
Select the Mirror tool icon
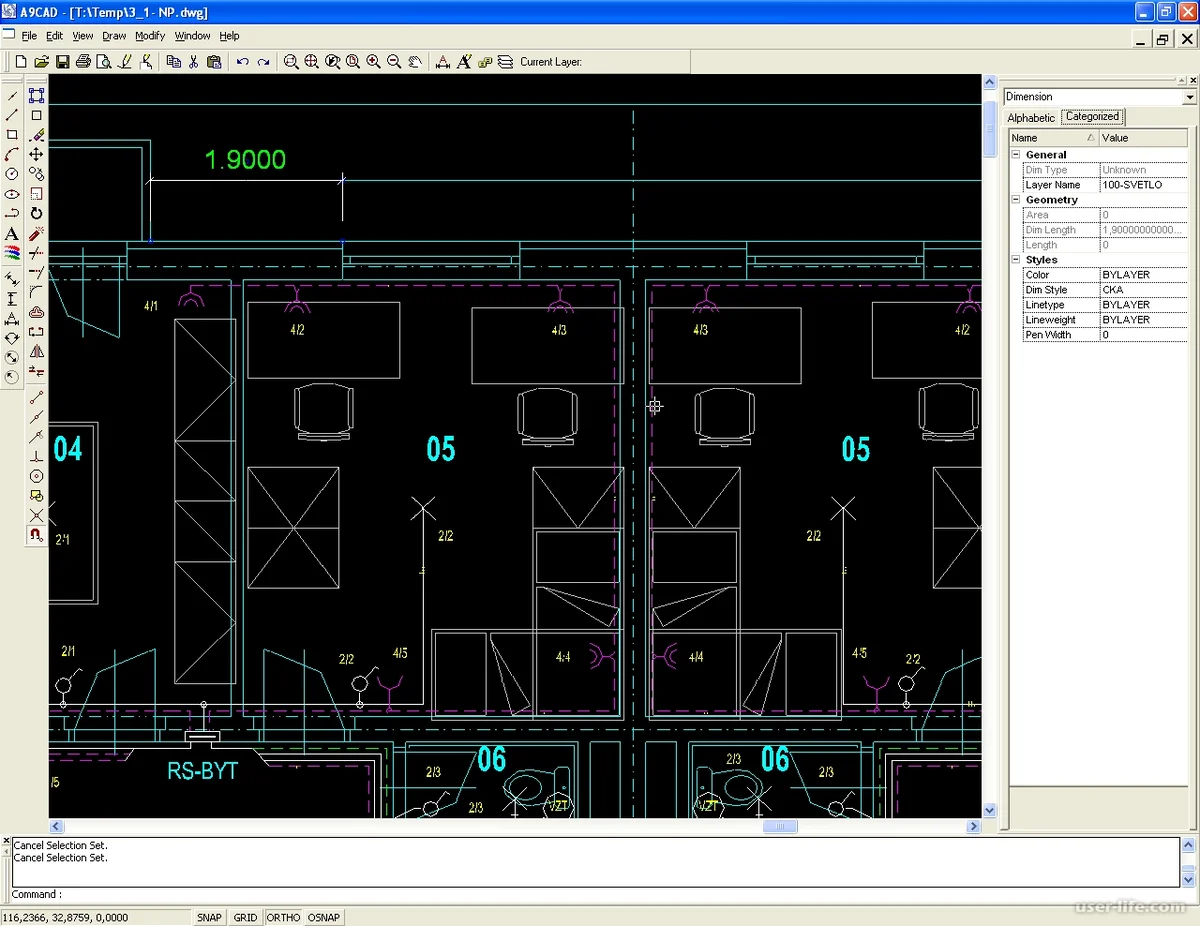click(x=36, y=352)
